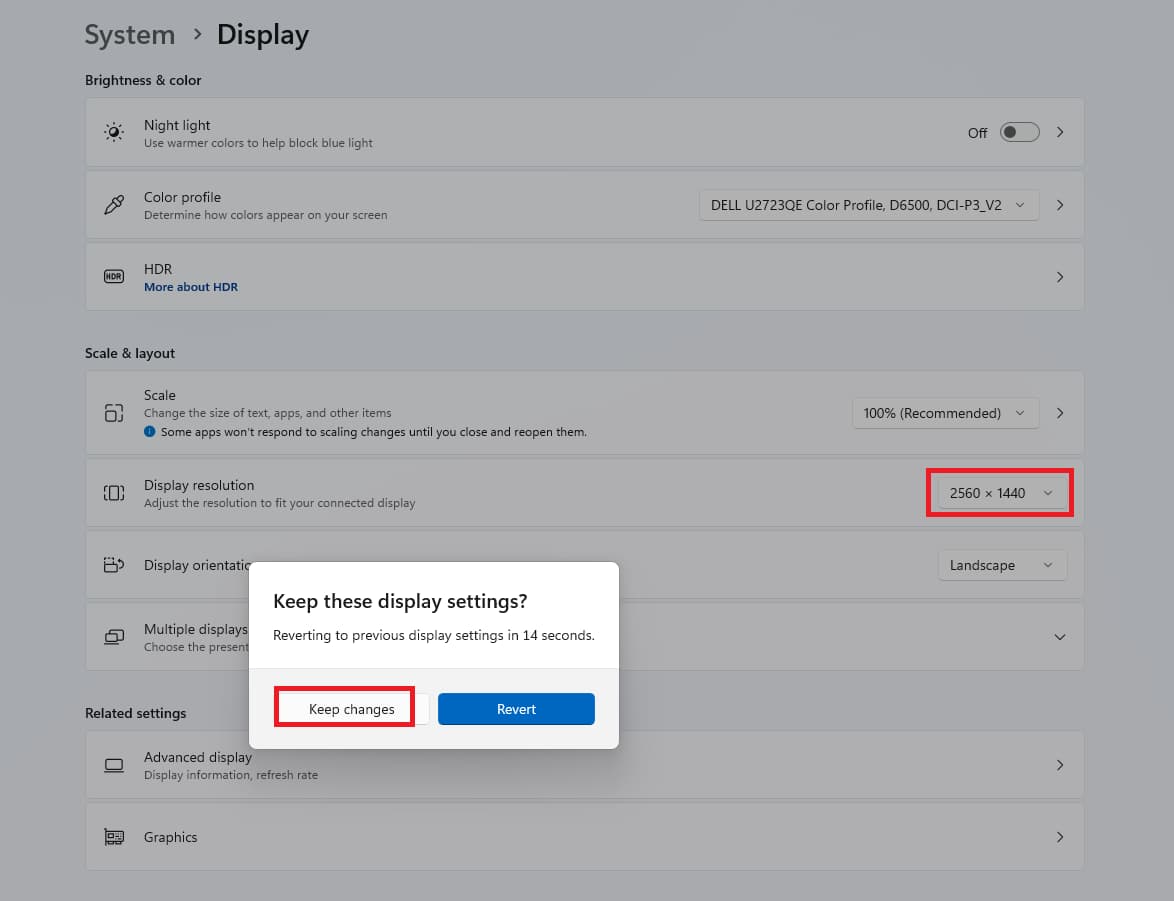Viewport: 1174px width, 901px height.
Task: Click the HDR badge icon
Action: coord(114,276)
